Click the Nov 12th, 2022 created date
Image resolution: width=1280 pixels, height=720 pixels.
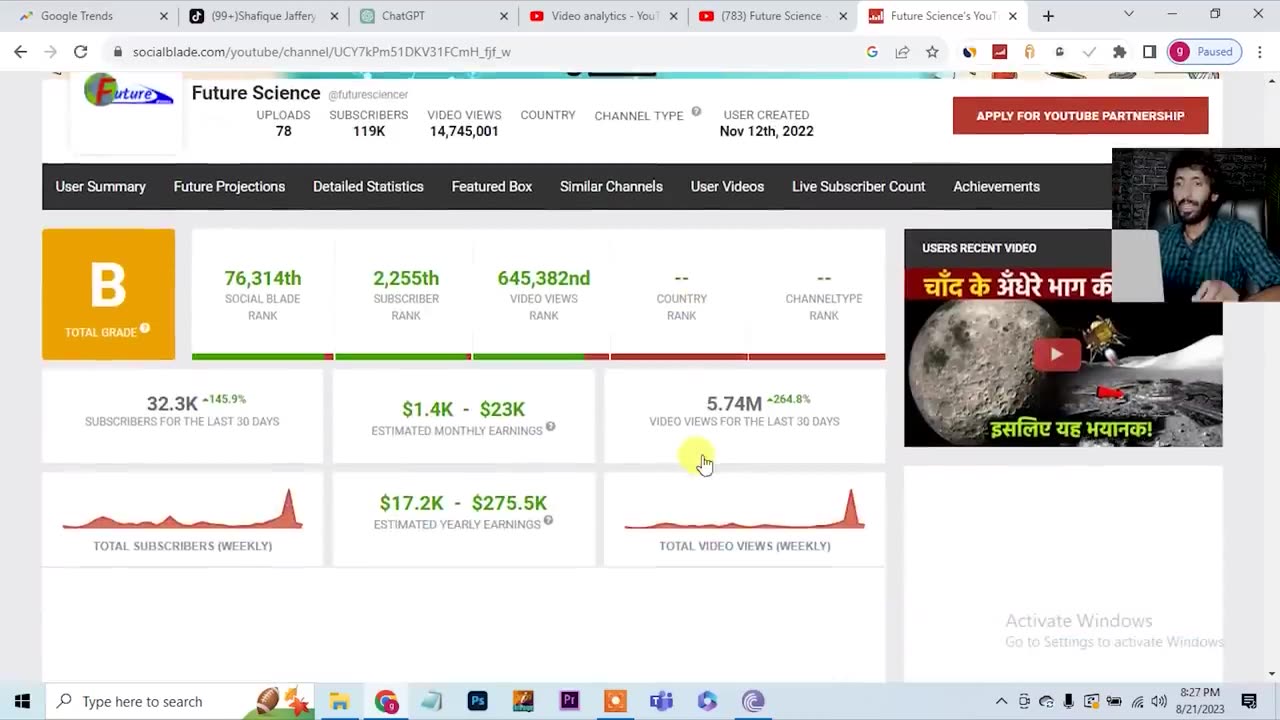tap(766, 131)
